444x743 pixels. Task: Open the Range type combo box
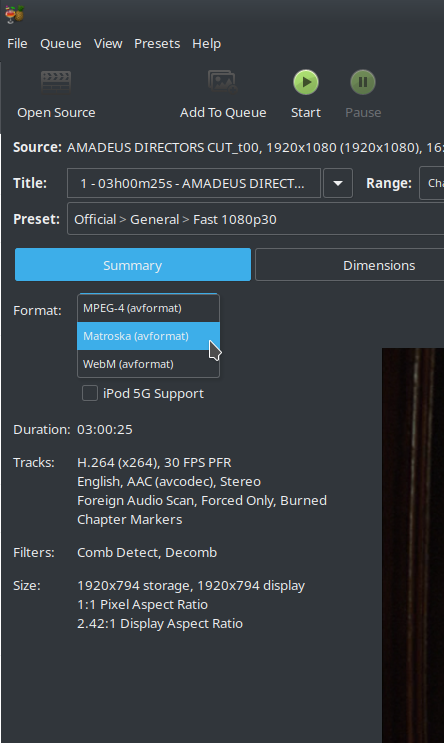[431, 183]
